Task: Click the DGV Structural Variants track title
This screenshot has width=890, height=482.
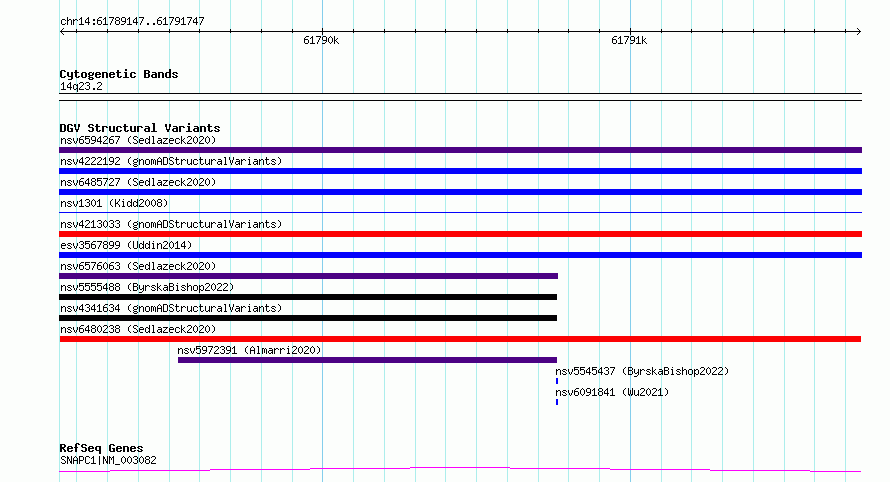Action: (140, 128)
